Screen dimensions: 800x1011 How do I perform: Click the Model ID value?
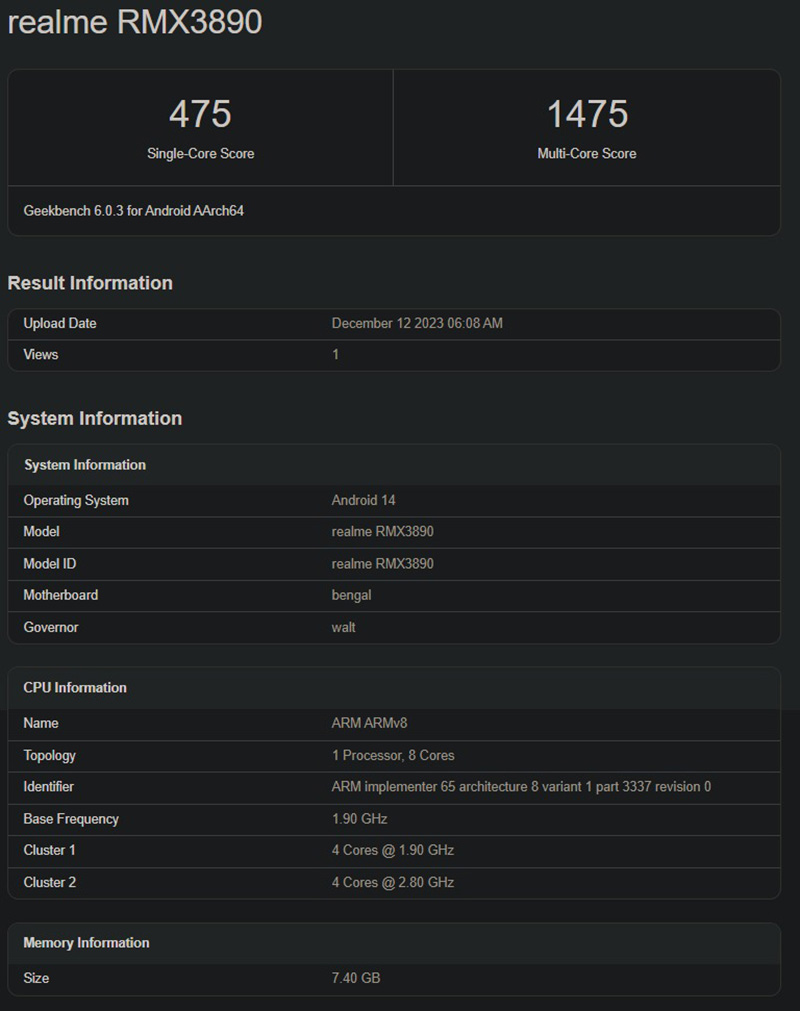coord(383,563)
